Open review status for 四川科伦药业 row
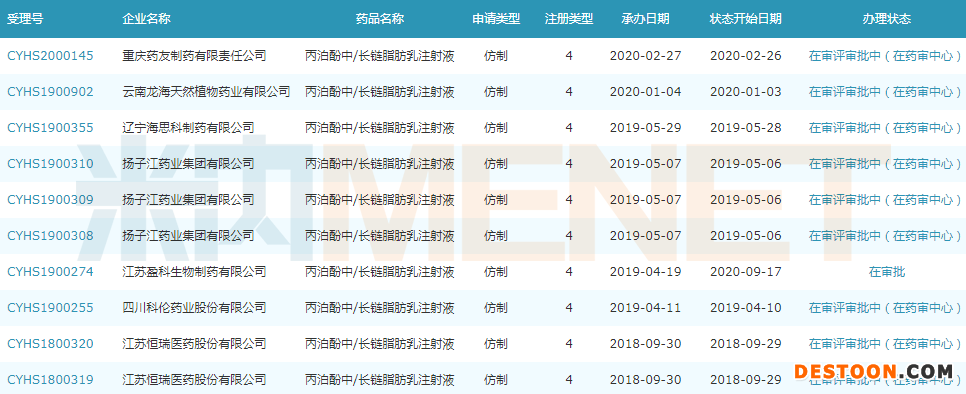Image resolution: width=966 pixels, height=394 pixels. coord(885,308)
